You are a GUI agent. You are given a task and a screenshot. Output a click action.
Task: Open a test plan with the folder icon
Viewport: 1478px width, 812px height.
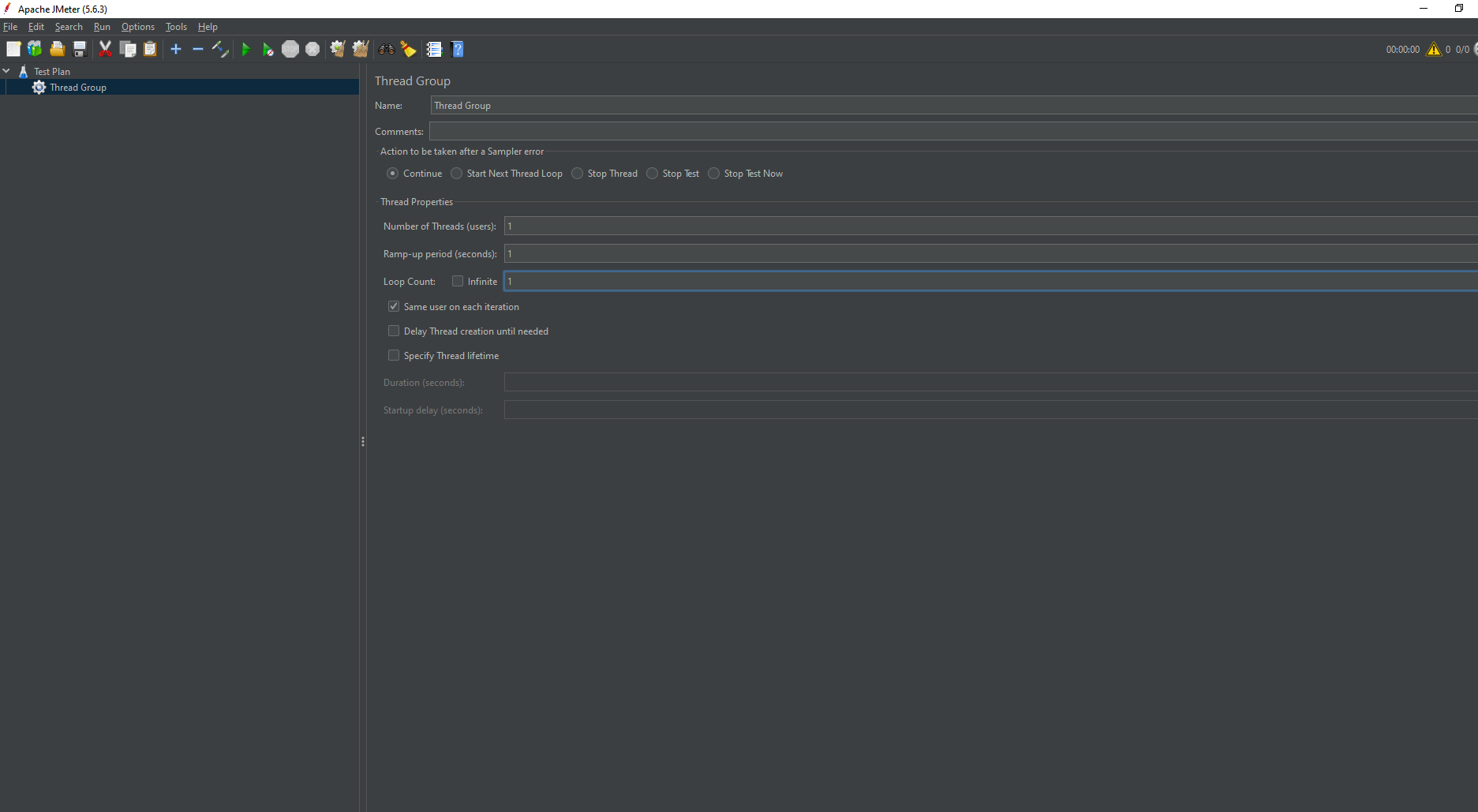[x=57, y=48]
